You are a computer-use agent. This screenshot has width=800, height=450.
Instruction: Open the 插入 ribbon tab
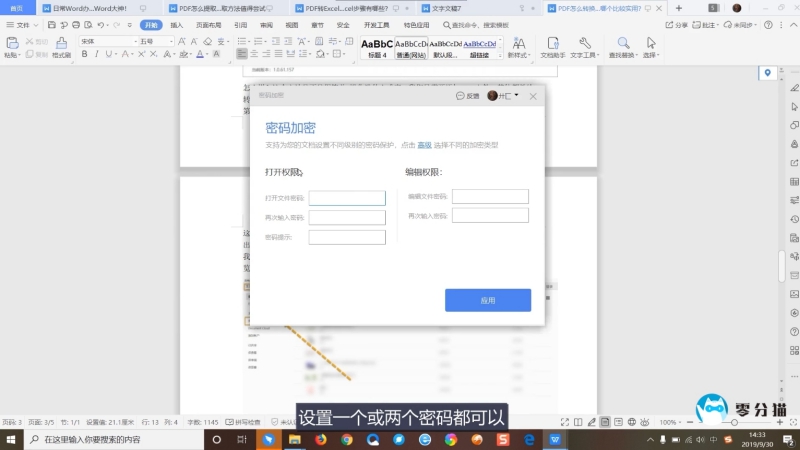click(x=177, y=24)
